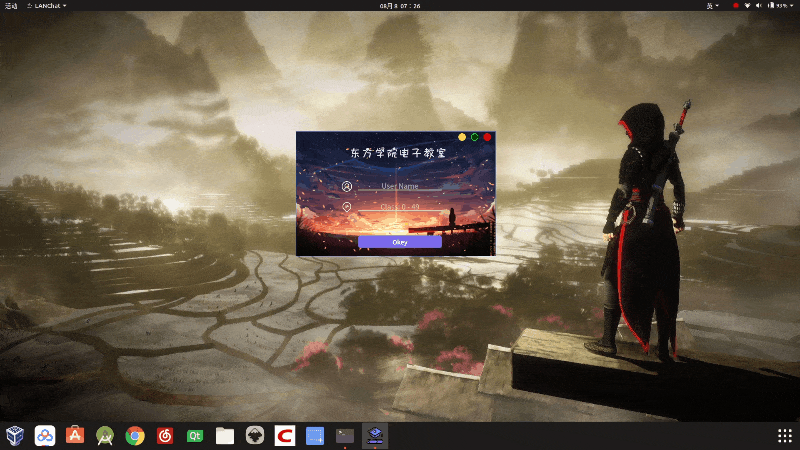Click the Wi-Fi network icon in top bar
Screen dimensions: 800x450
[747, 6]
